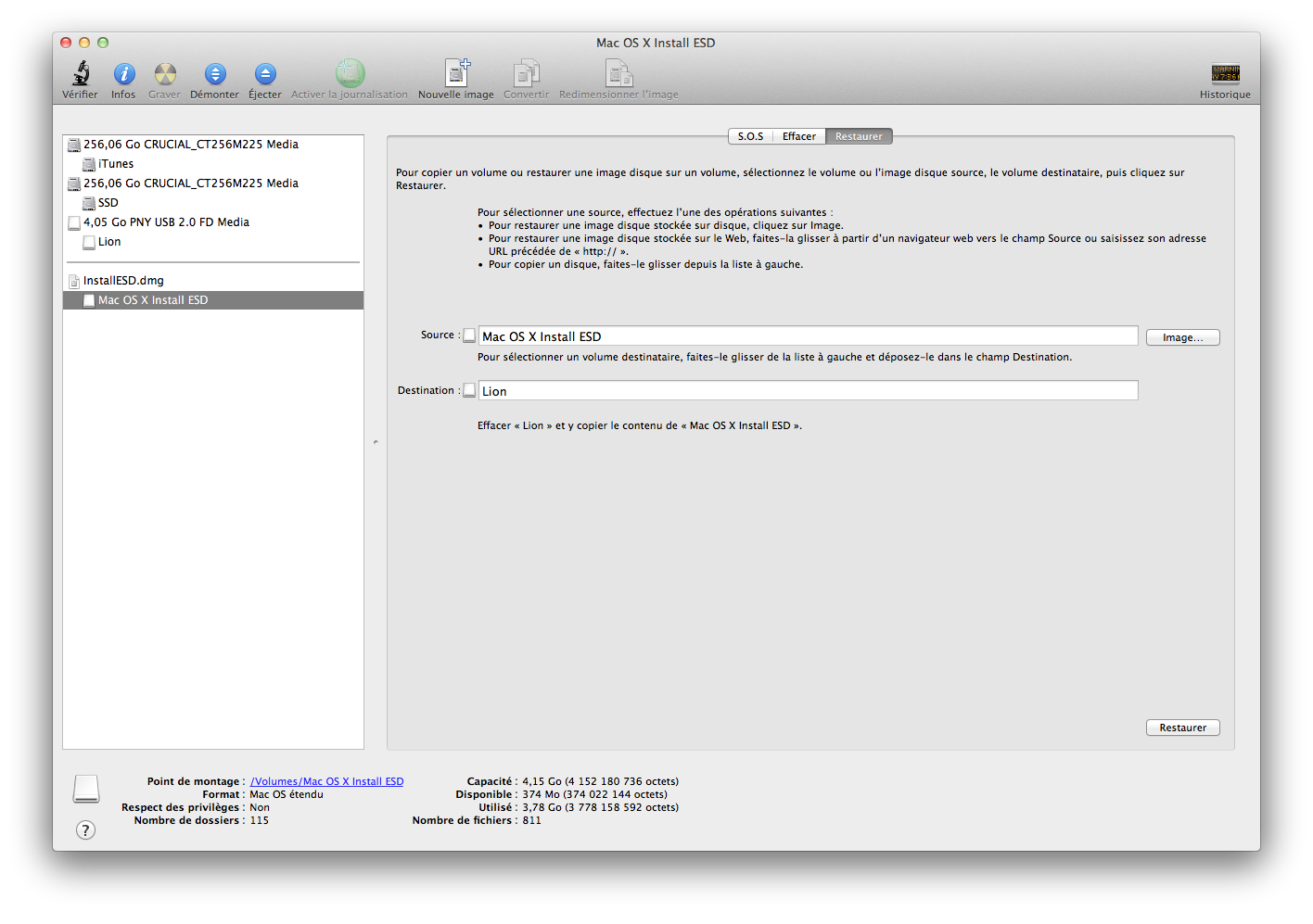Viewport: 1313px width, 924px height.
Task: Click in the Source input field
Action: pos(807,336)
